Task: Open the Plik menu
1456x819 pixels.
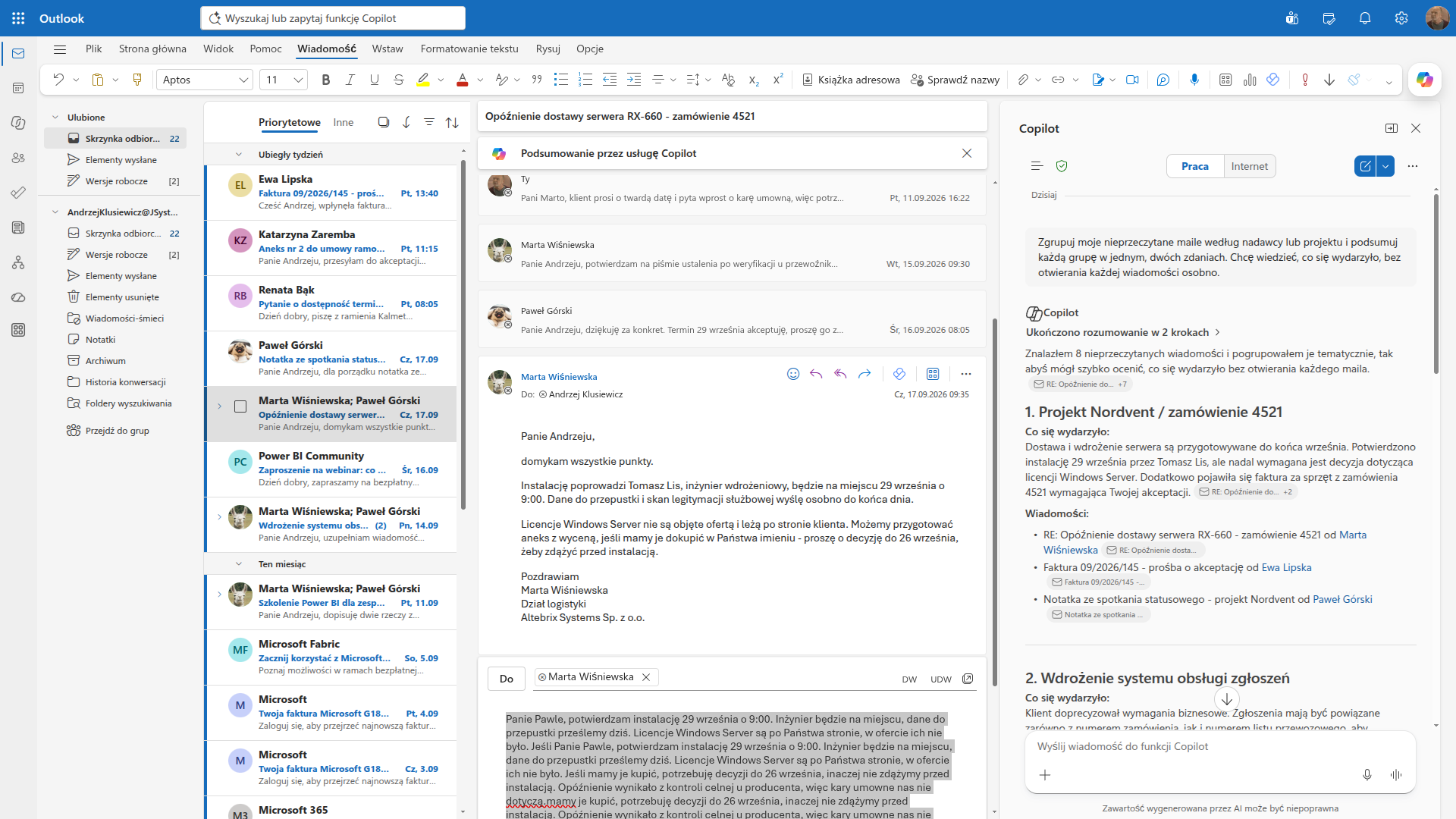Action: pos(94,49)
